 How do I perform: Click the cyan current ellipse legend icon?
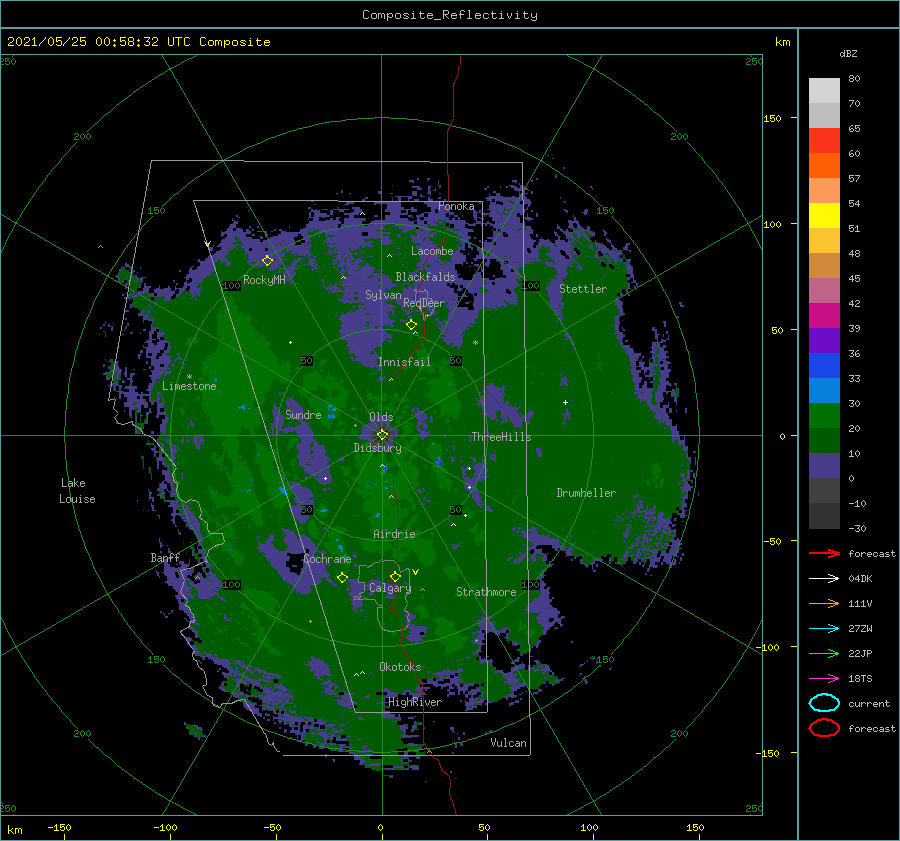pos(824,703)
